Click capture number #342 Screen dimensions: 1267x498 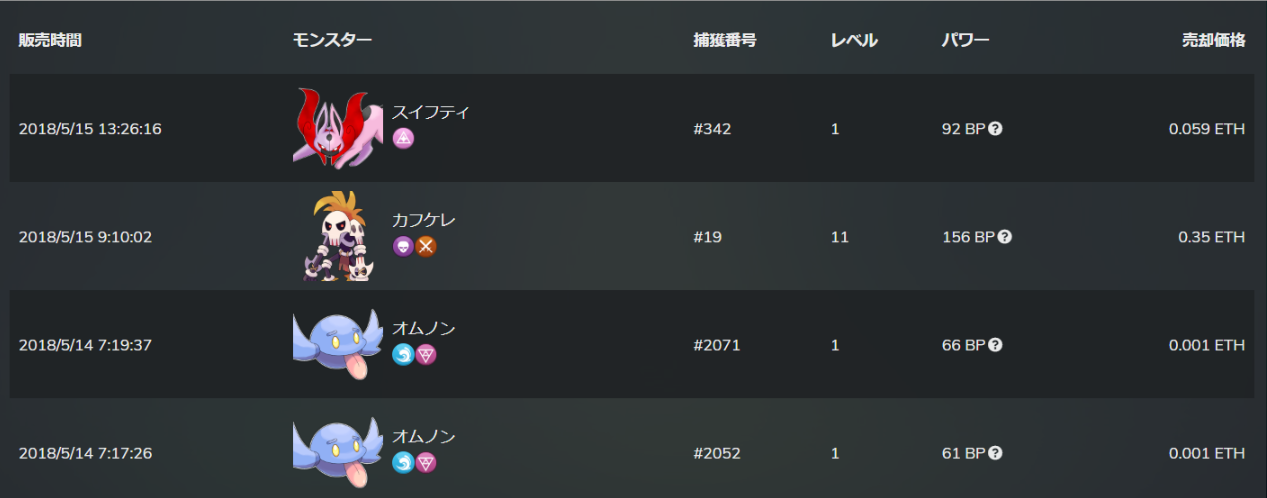[712, 129]
